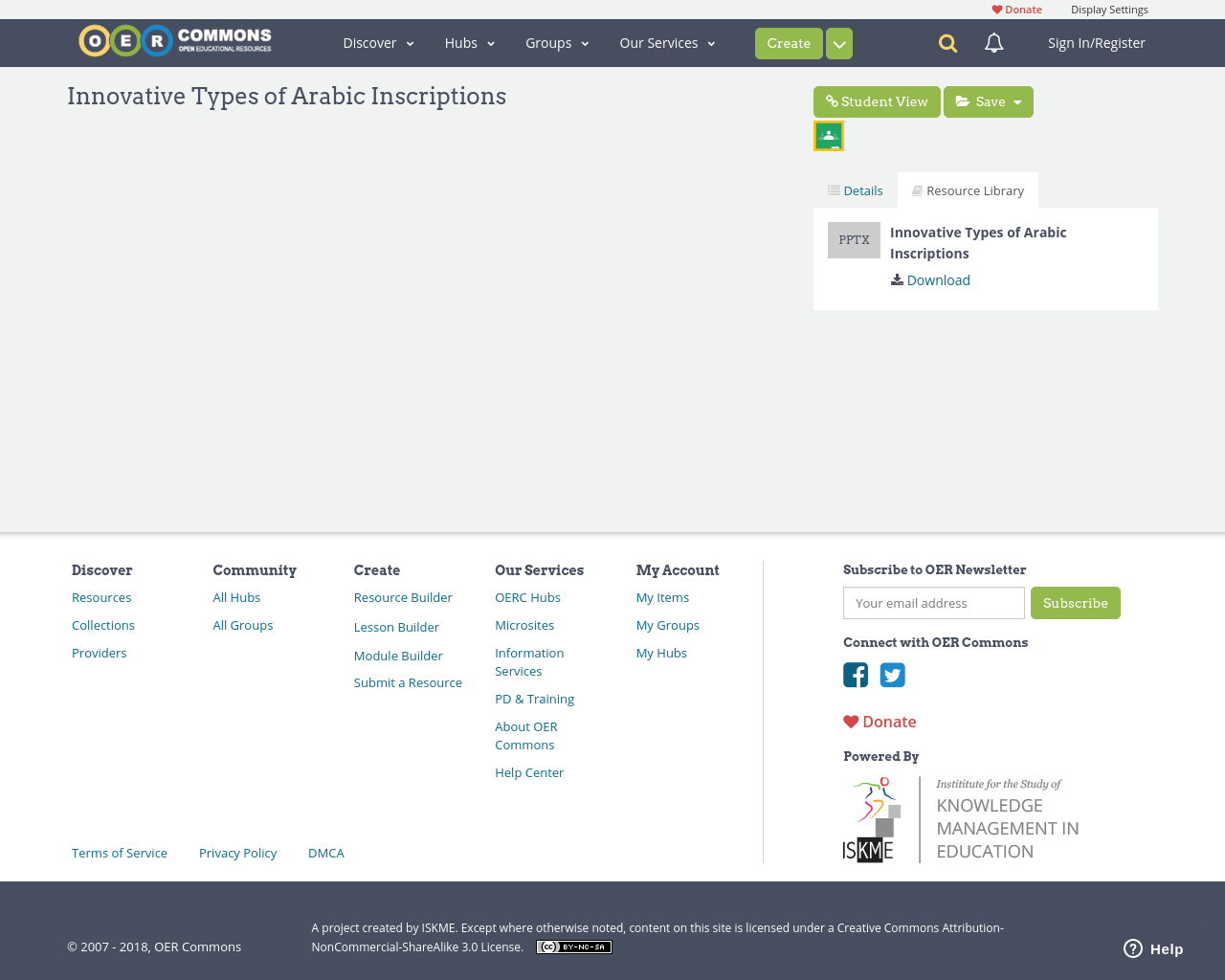Click the PPTX file icon

click(x=854, y=239)
